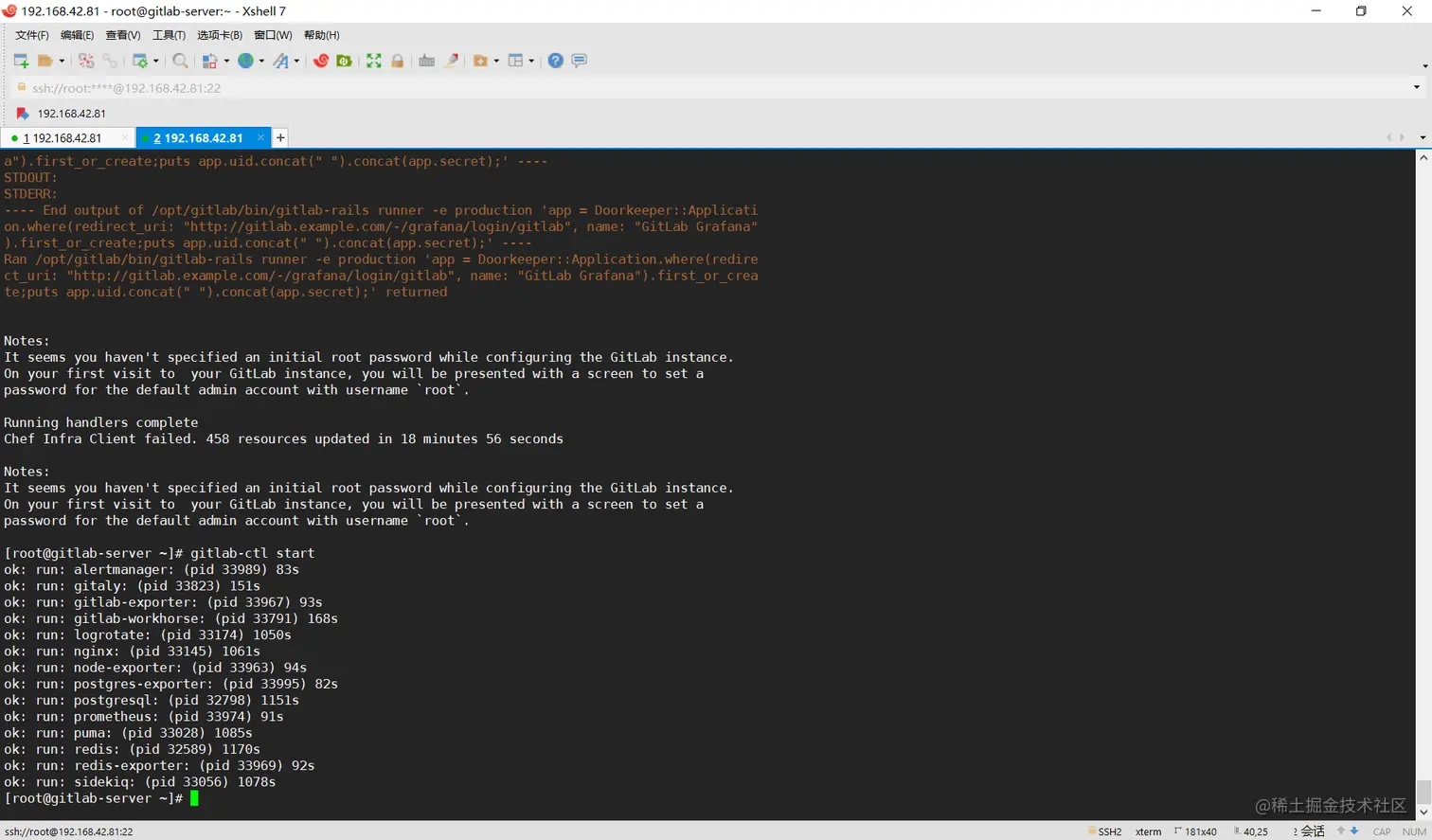The height and width of the screenshot is (840, 1432).
Task: Click the terminal prompt green cursor
Action: [x=195, y=798]
